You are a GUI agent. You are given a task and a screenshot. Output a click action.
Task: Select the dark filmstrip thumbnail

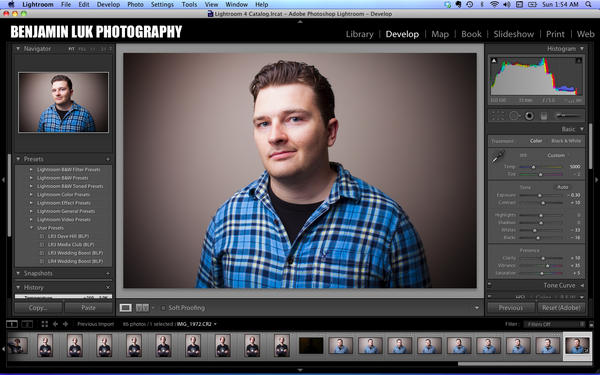tap(311, 346)
